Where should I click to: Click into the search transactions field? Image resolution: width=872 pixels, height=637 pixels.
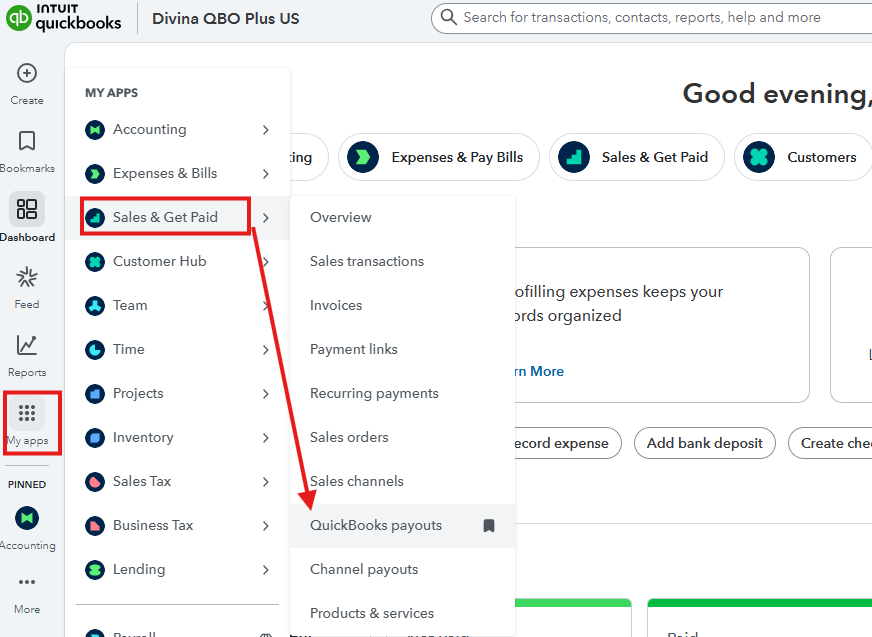click(x=652, y=17)
